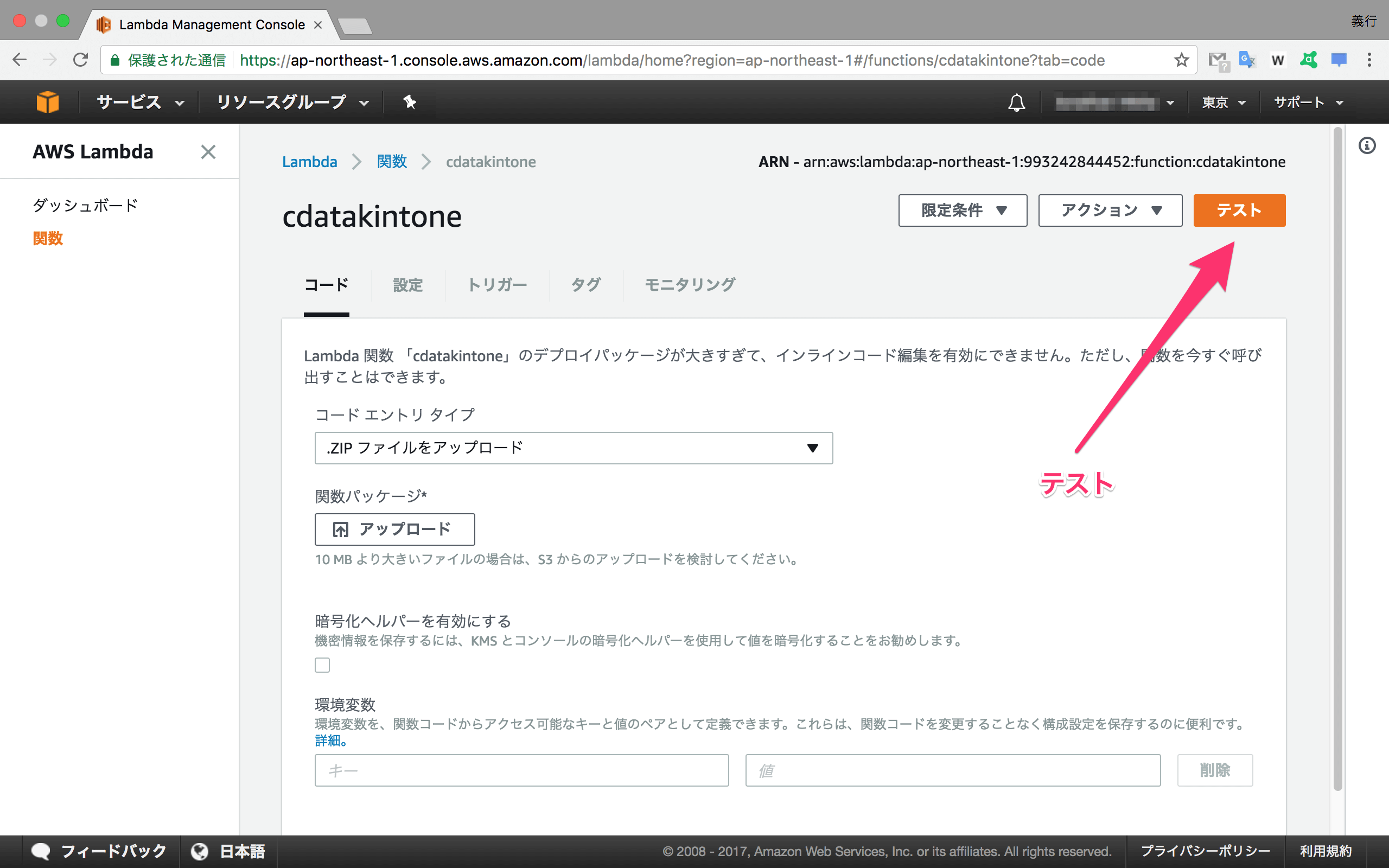
Task: Switch to the トリガー tab
Action: (x=497, y=285)
